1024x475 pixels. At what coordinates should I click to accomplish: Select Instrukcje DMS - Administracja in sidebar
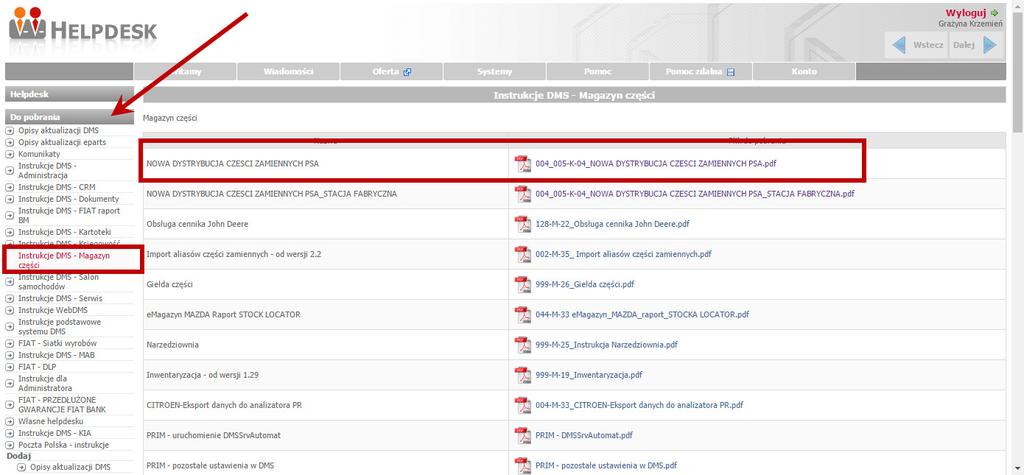coord(47,171)
